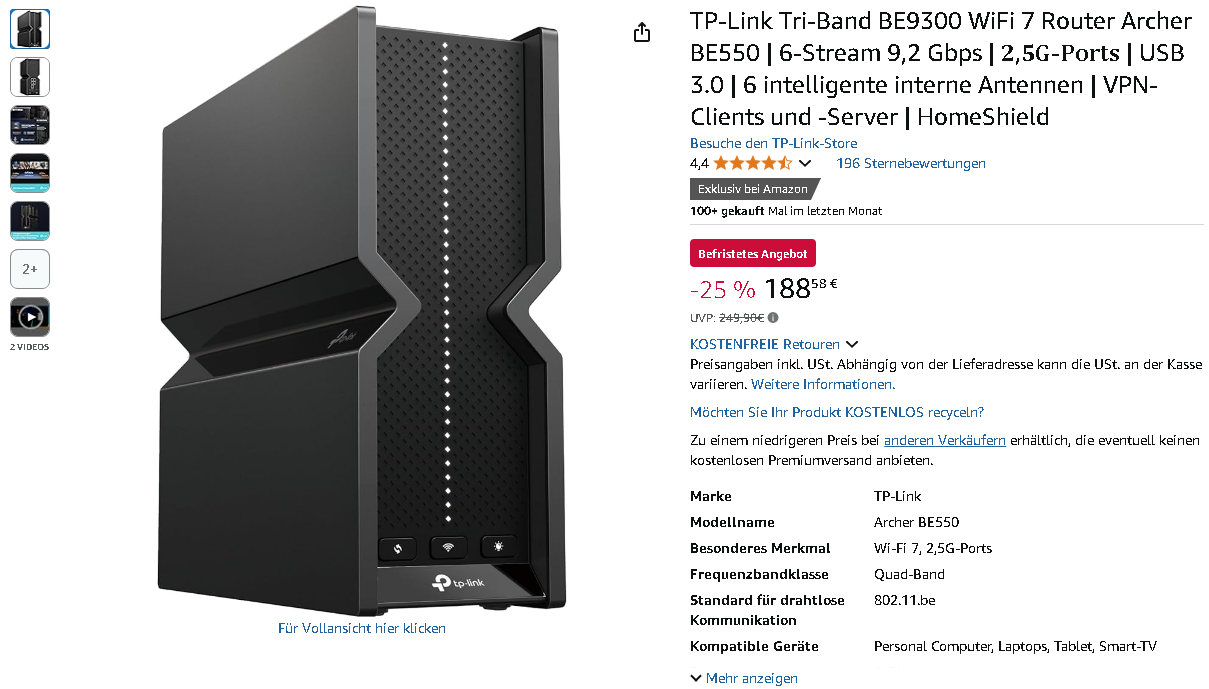Viewport: 1209px width, 689px height.
Task: Click the share icon above product image
Action: click(642, 32)
